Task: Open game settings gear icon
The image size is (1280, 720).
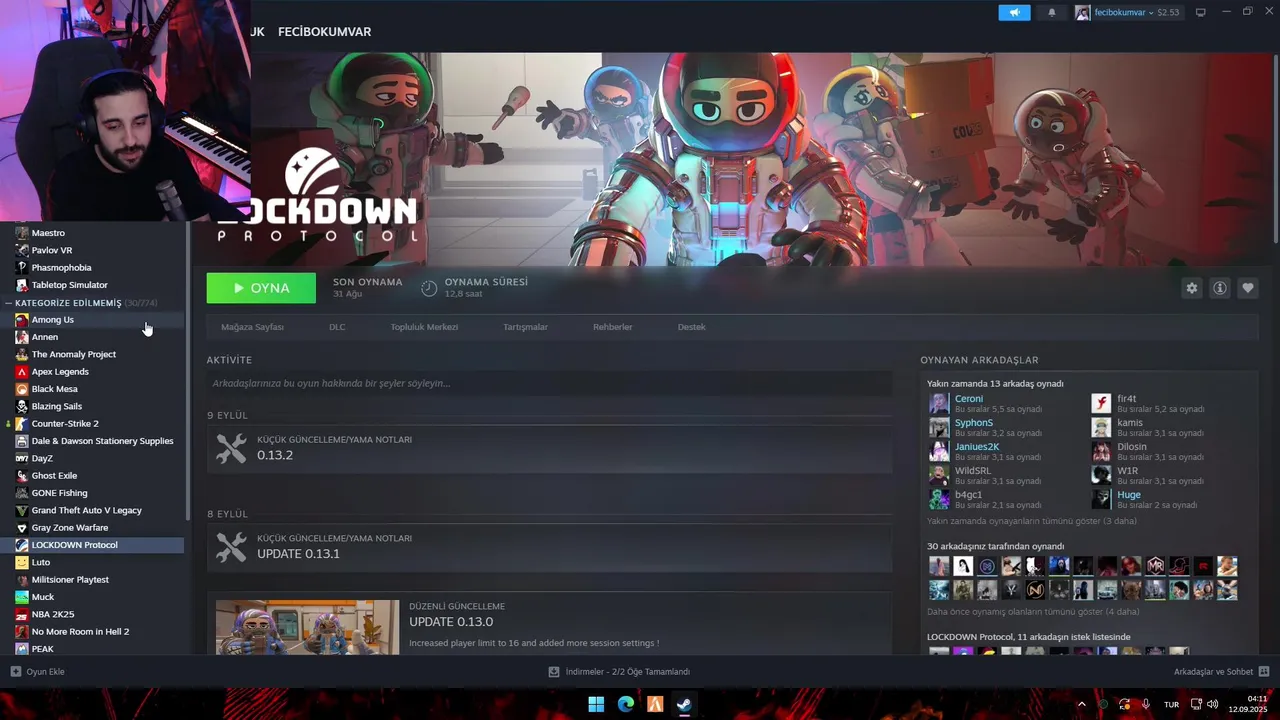Action: click(x=1191, y=288)
